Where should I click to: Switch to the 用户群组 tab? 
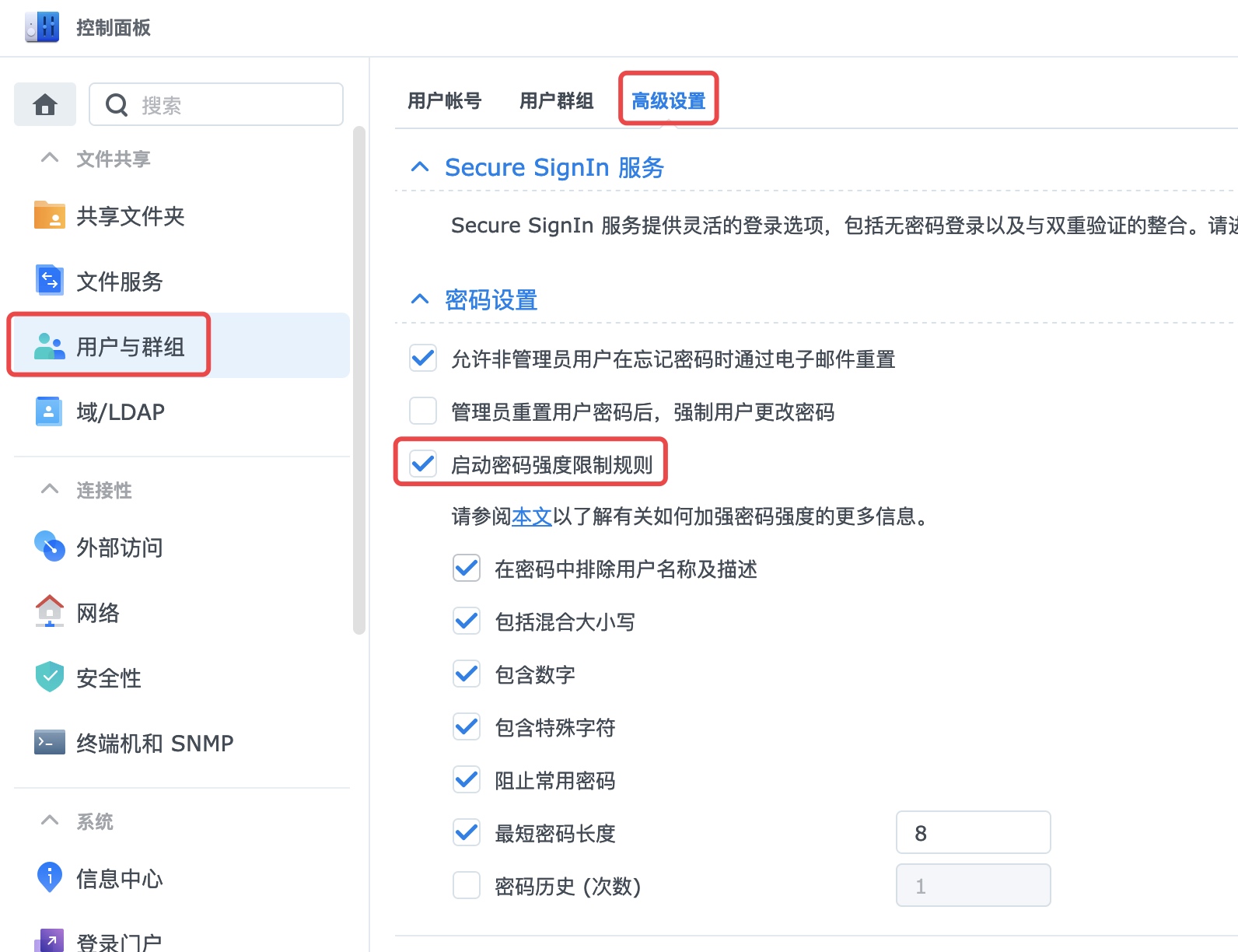556,101
